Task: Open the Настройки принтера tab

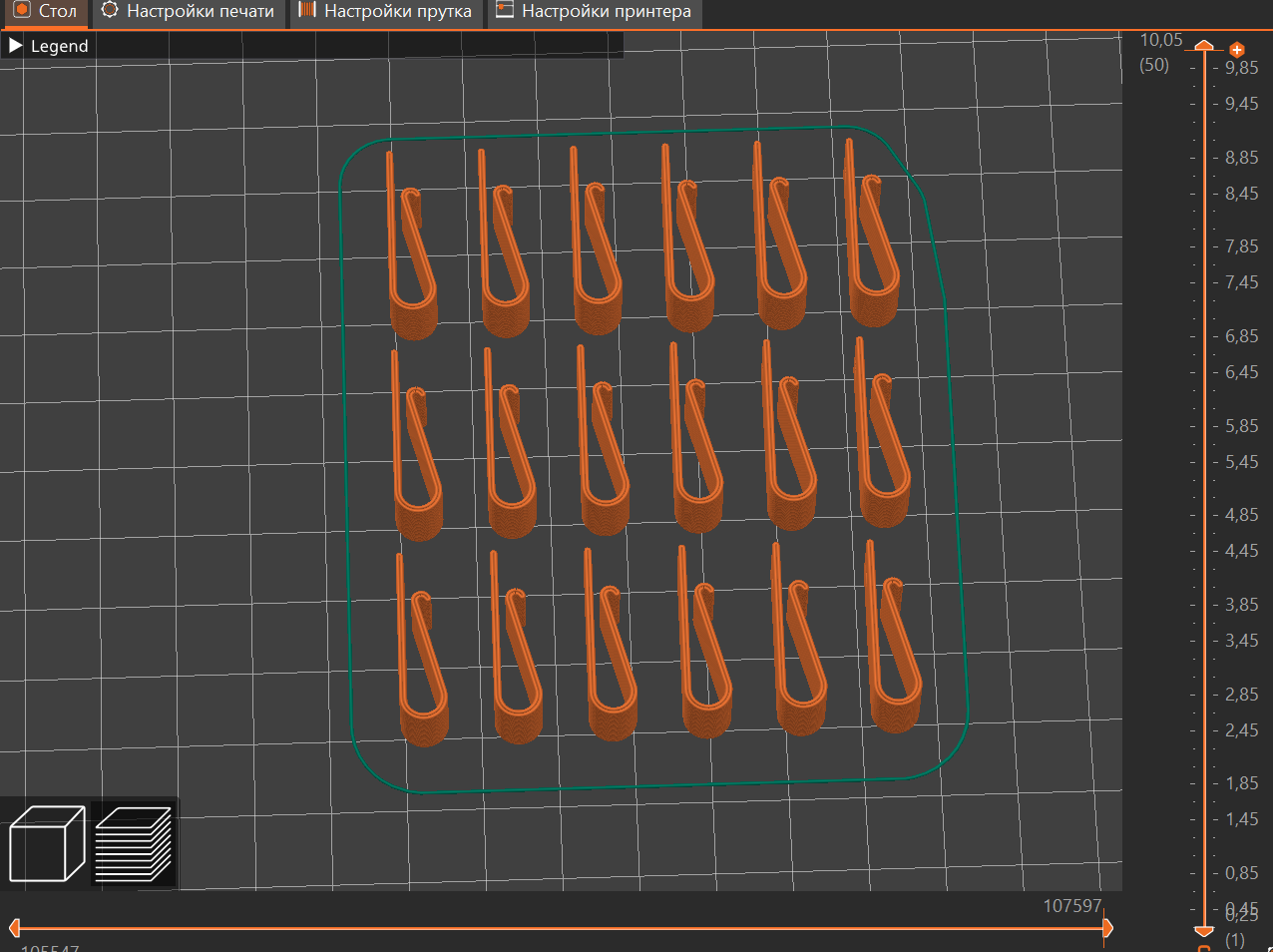Action: pyautogui.click(x=606, y=12)
